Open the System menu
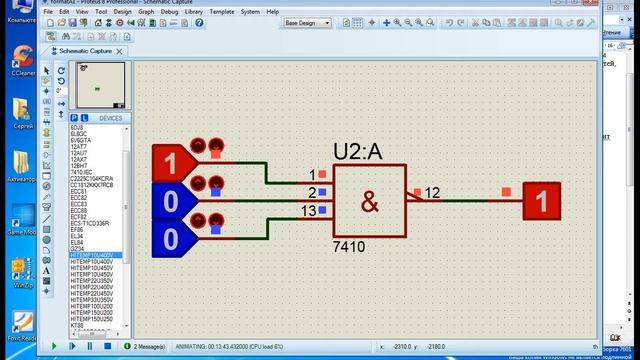 click(250, 11)
